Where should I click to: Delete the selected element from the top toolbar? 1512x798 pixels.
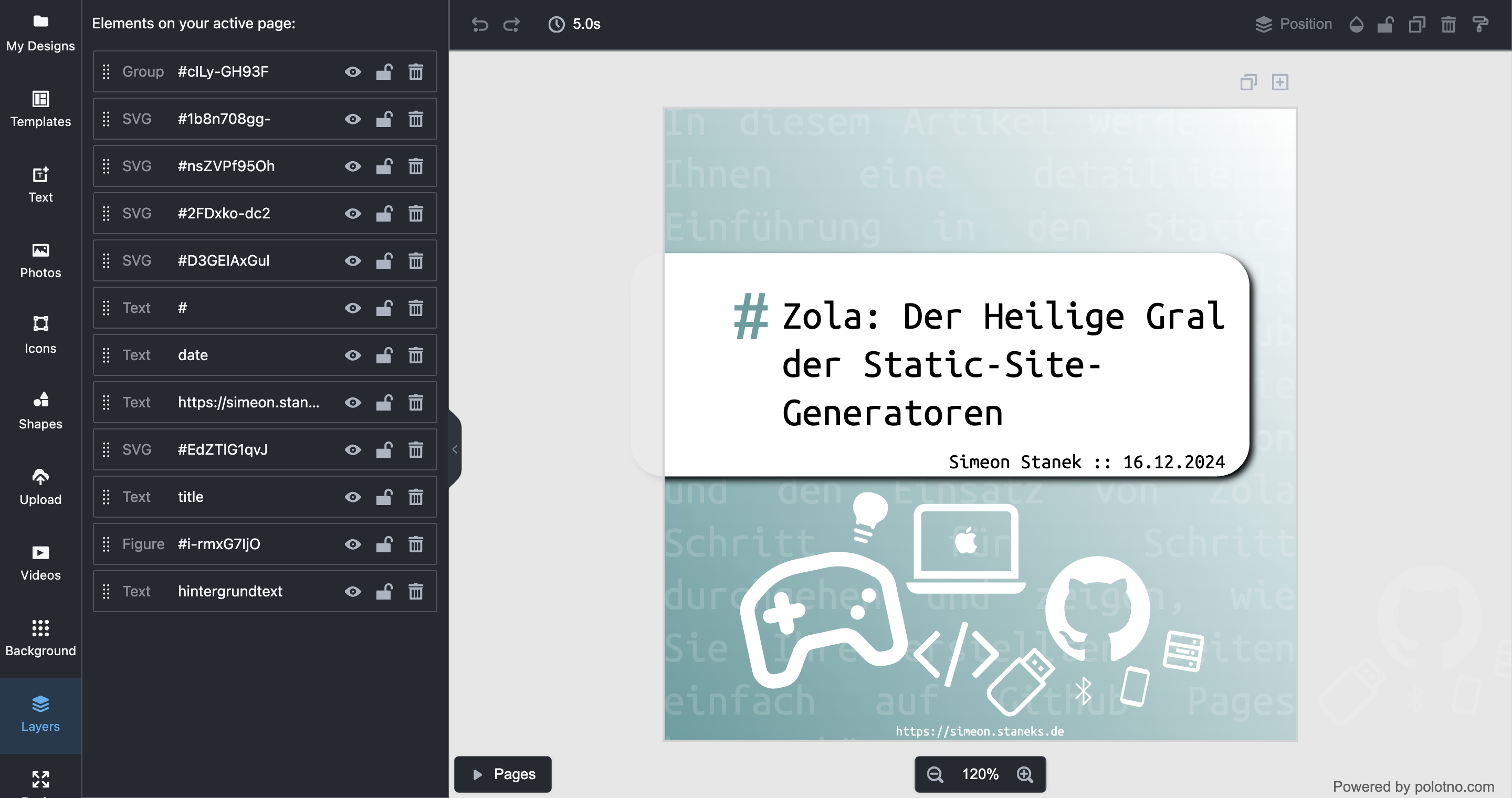click(1448, 24)
